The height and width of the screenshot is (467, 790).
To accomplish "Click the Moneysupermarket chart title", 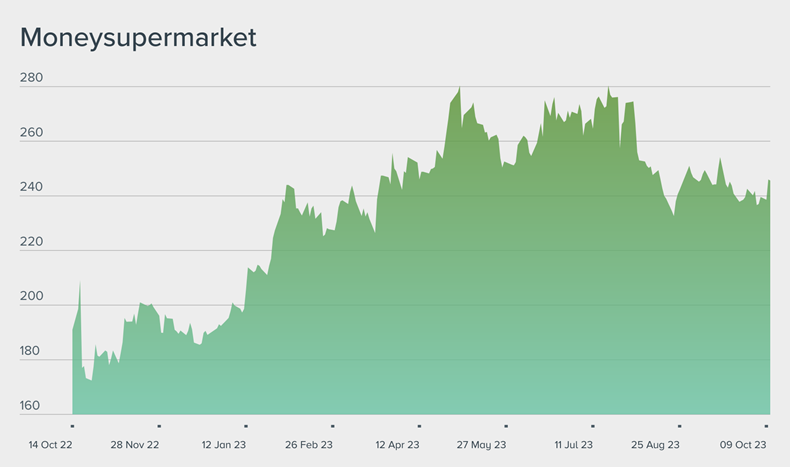I will (x=138, y=38).
